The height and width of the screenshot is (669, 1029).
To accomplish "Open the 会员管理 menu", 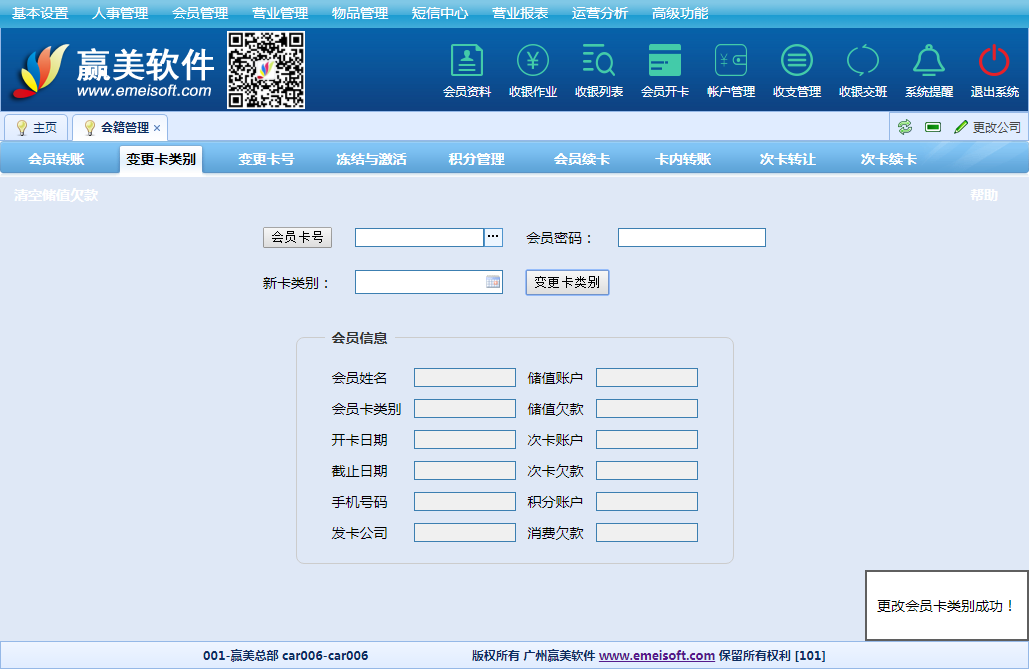I will pos(200,13).
